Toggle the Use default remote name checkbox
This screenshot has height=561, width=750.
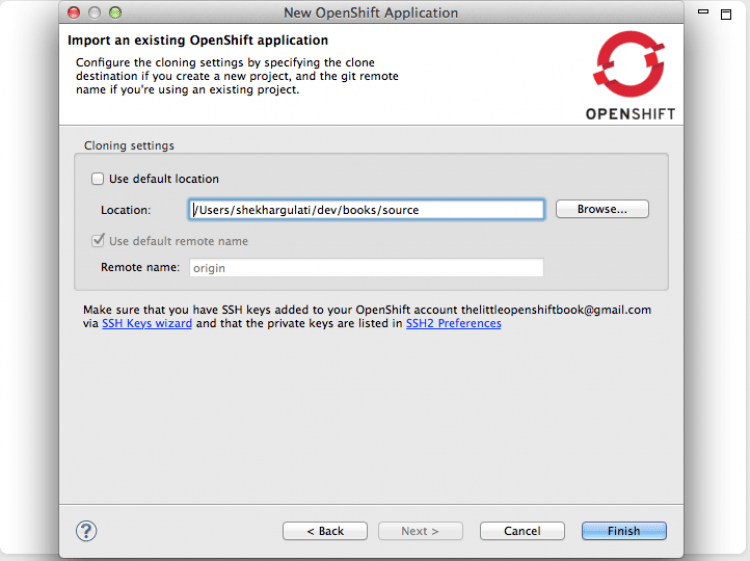98,241
